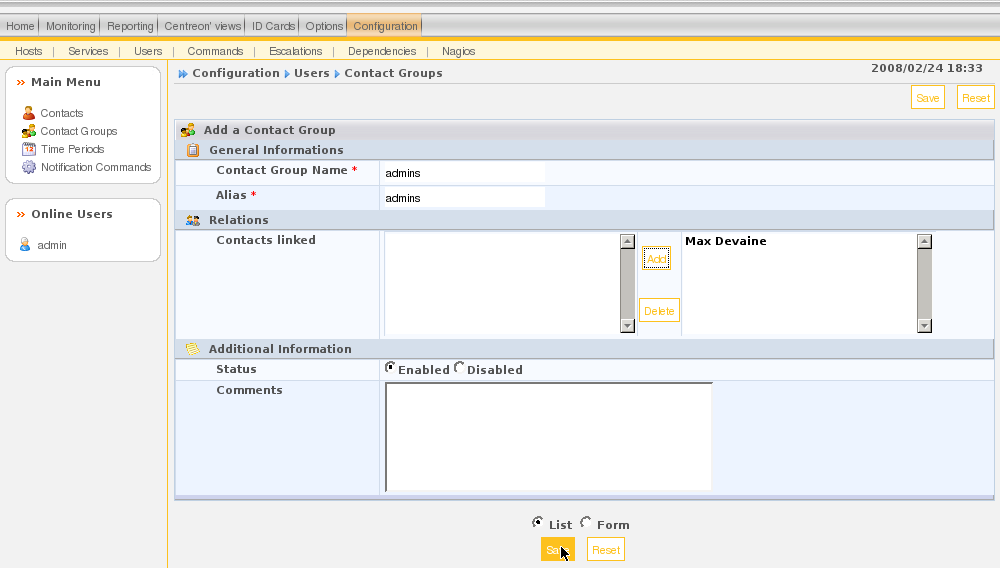
Task: Select the Disabled status radio button
Action: click(459, 368)
